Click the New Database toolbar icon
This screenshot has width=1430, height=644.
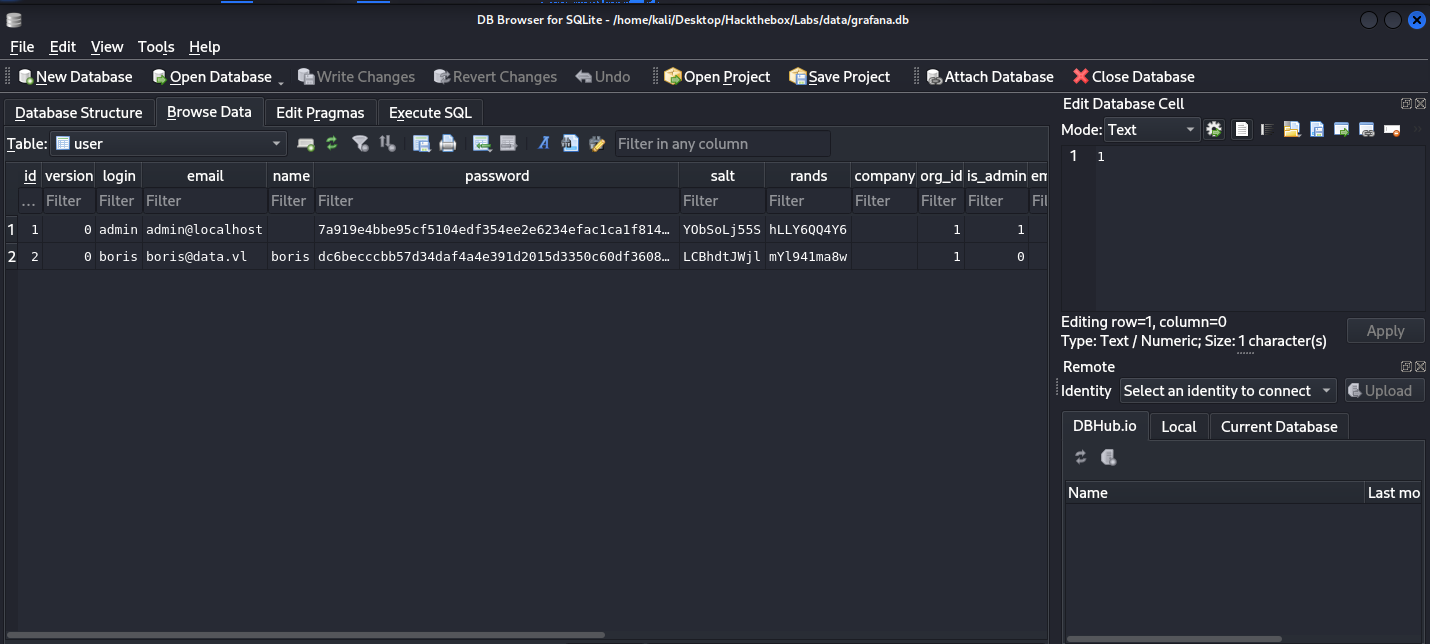pos(26,77)
